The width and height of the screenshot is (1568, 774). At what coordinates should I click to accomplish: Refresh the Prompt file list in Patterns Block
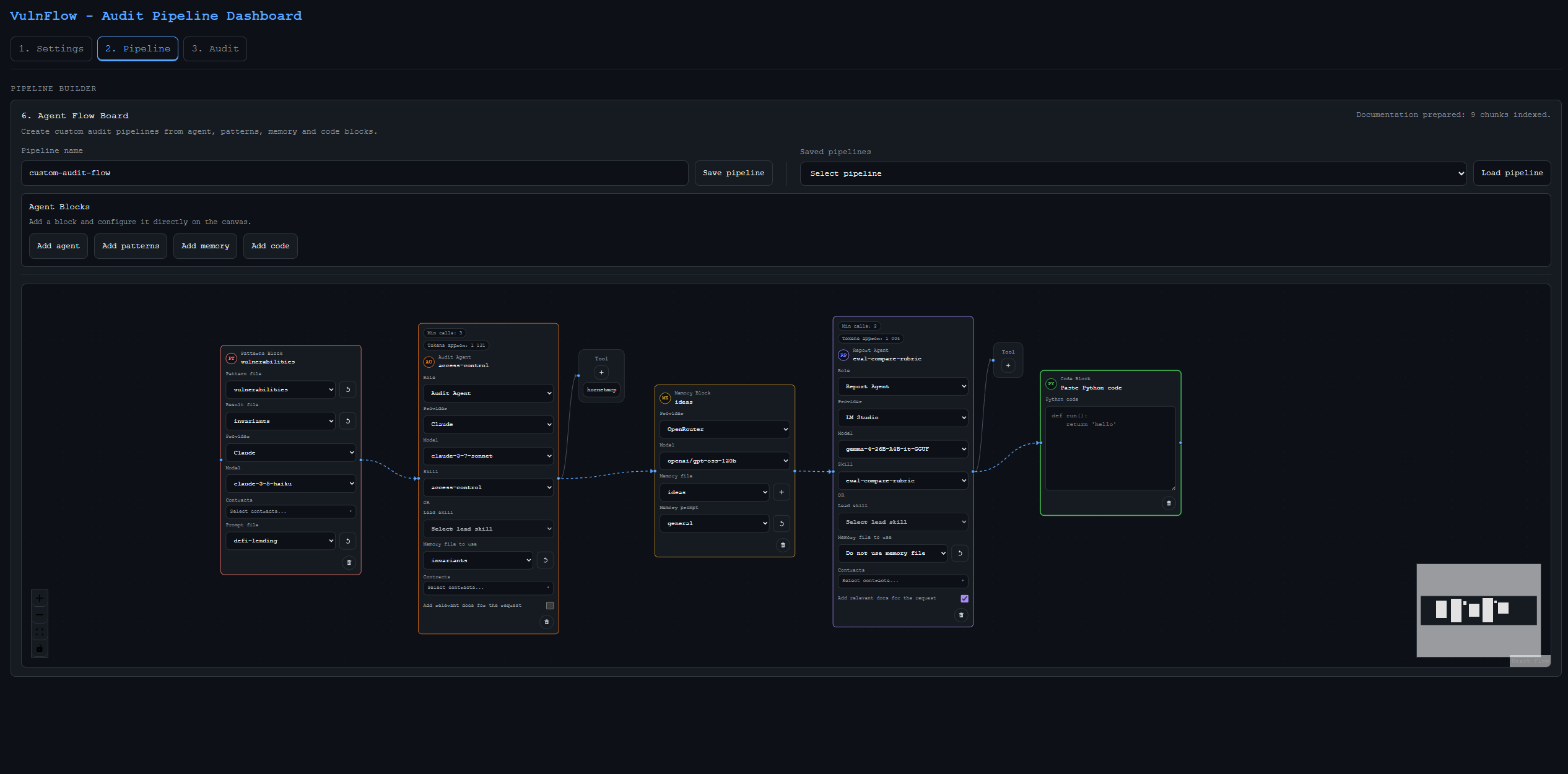pos(348,541)
